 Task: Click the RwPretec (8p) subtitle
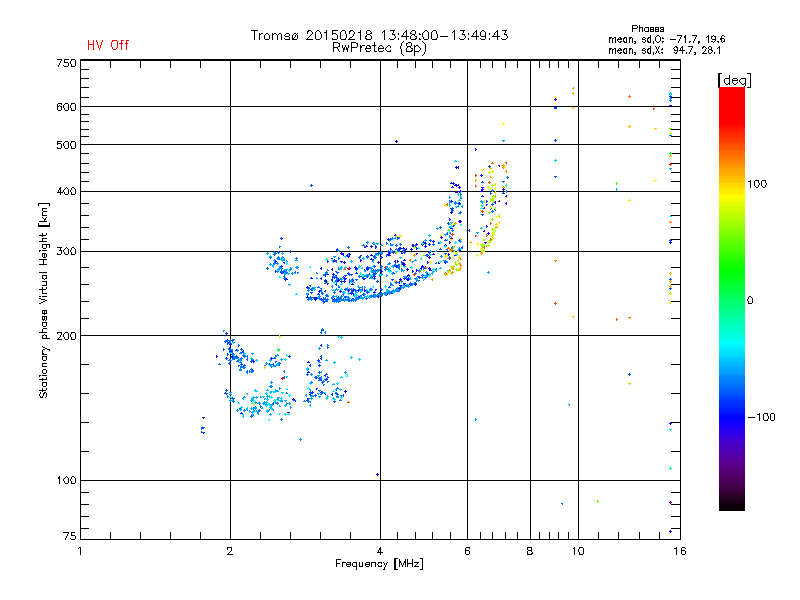click(x=379, y=48)
